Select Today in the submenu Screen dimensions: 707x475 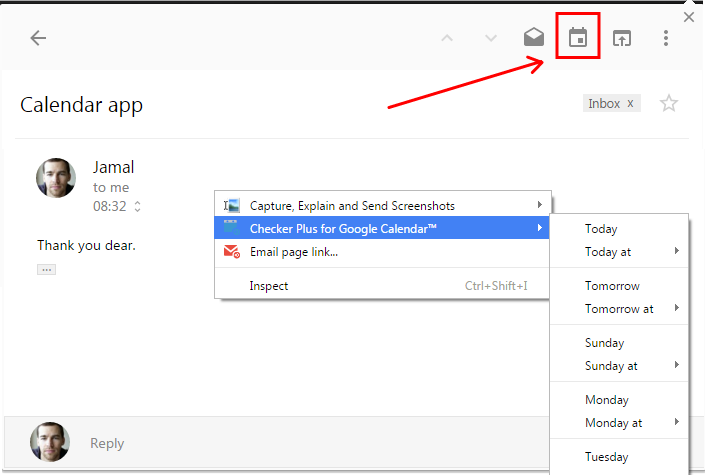620,228
